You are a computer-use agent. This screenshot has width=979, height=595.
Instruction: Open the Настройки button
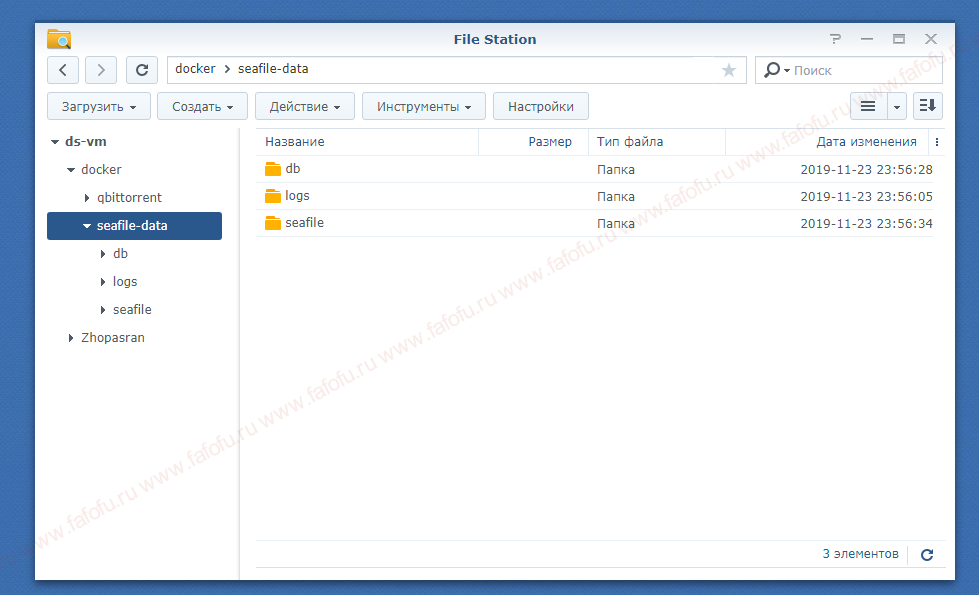541,106
